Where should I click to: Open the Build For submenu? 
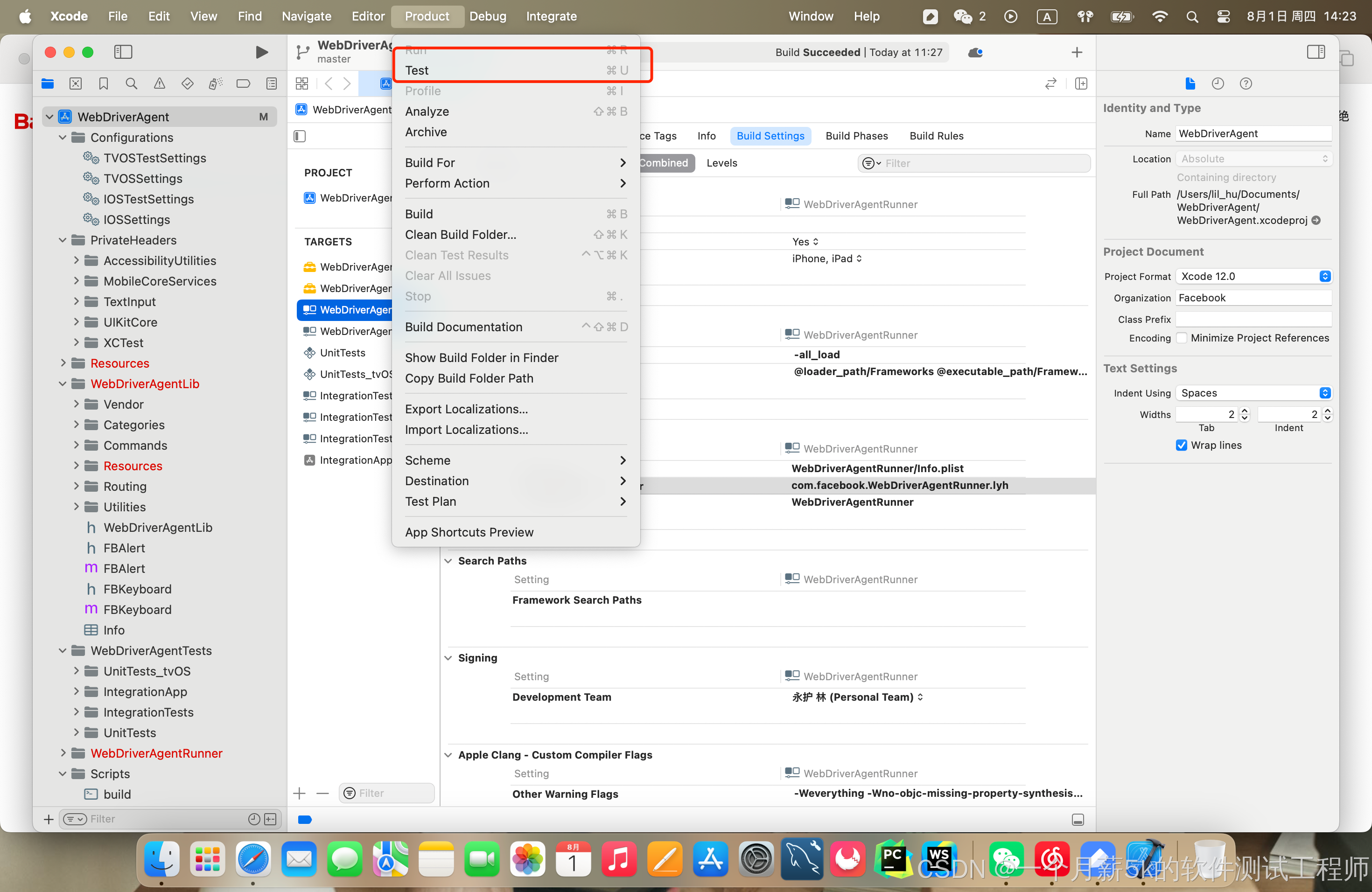pyautogui.click(x=516, y=163)
